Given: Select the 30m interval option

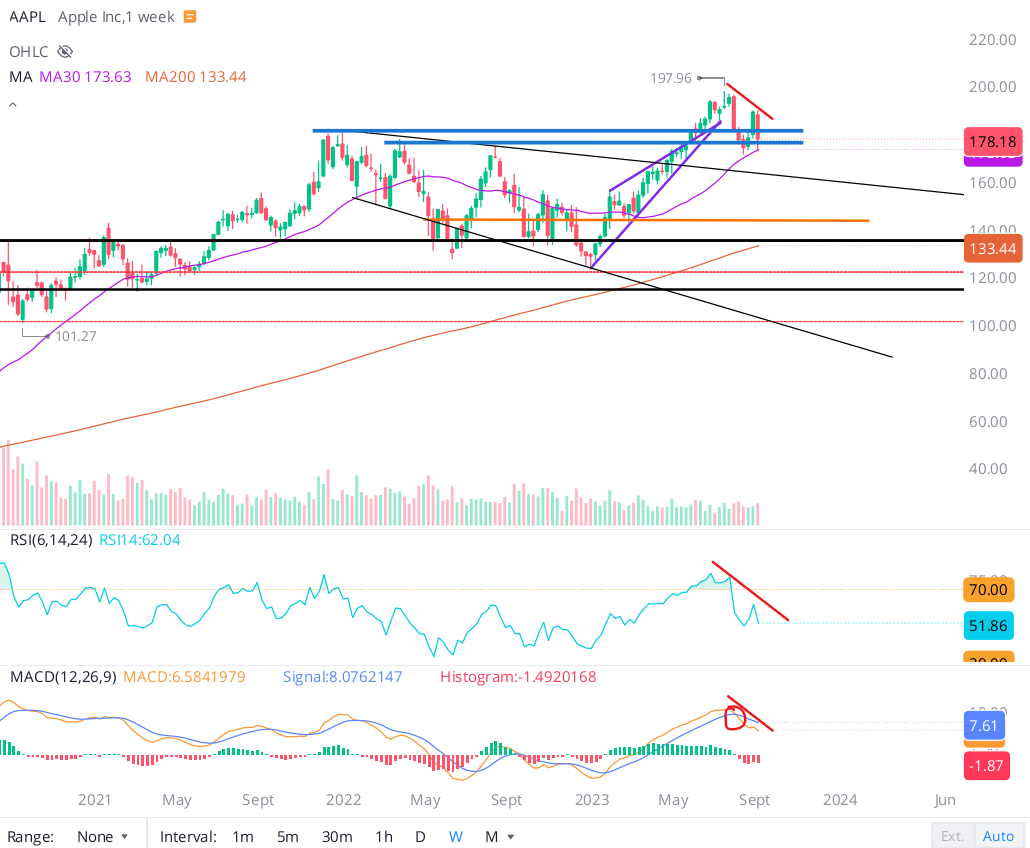Looking at the screenshot, I should 337,836.
